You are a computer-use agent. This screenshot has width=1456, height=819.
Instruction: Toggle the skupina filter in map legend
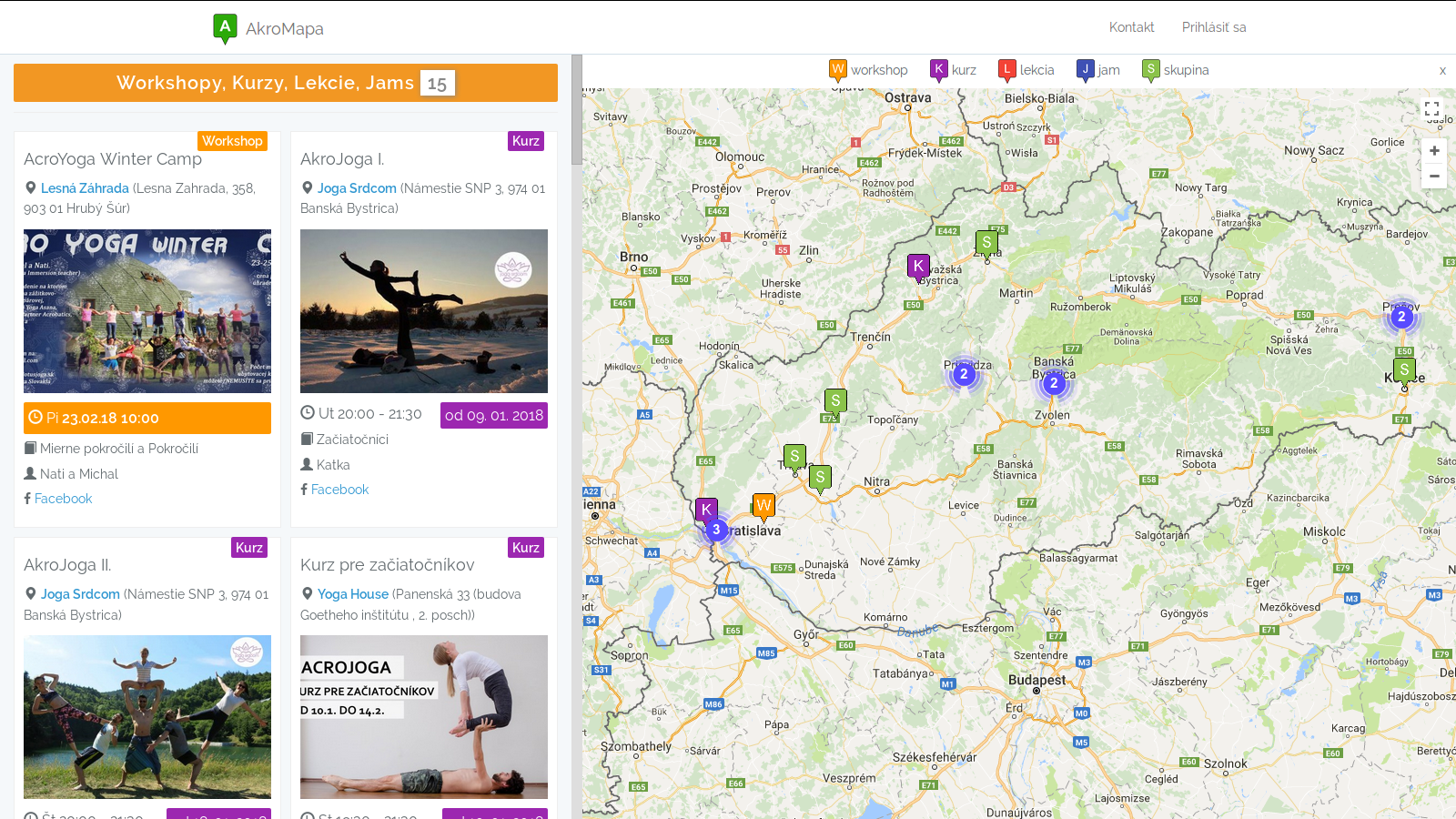1175,70
